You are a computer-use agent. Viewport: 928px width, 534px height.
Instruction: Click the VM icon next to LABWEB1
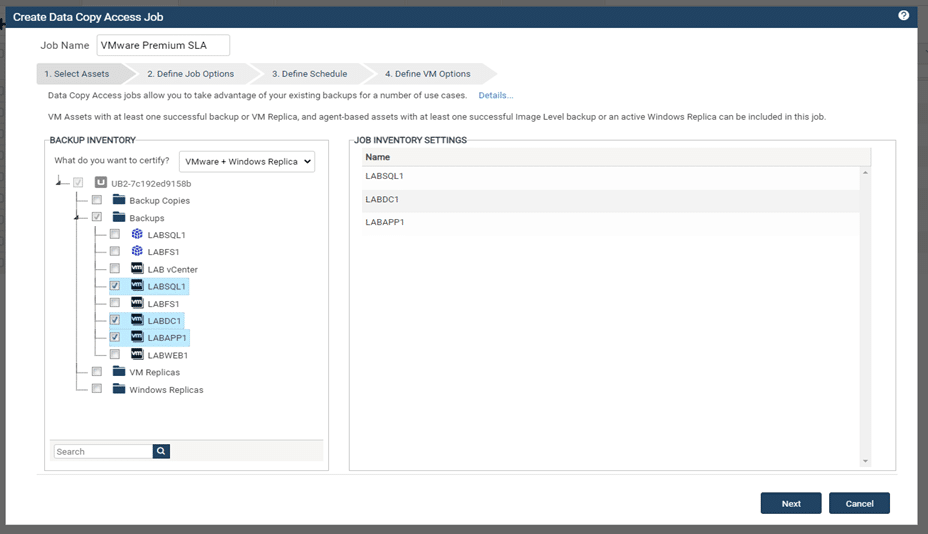tap(137, 355)
